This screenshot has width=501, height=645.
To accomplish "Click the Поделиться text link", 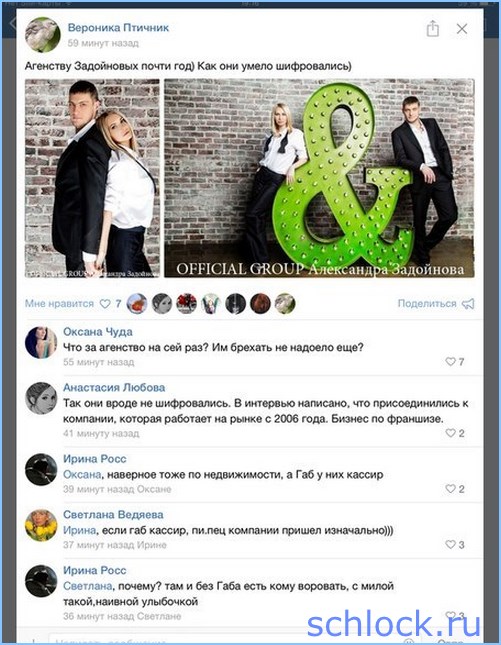I will tap(427, 304).
